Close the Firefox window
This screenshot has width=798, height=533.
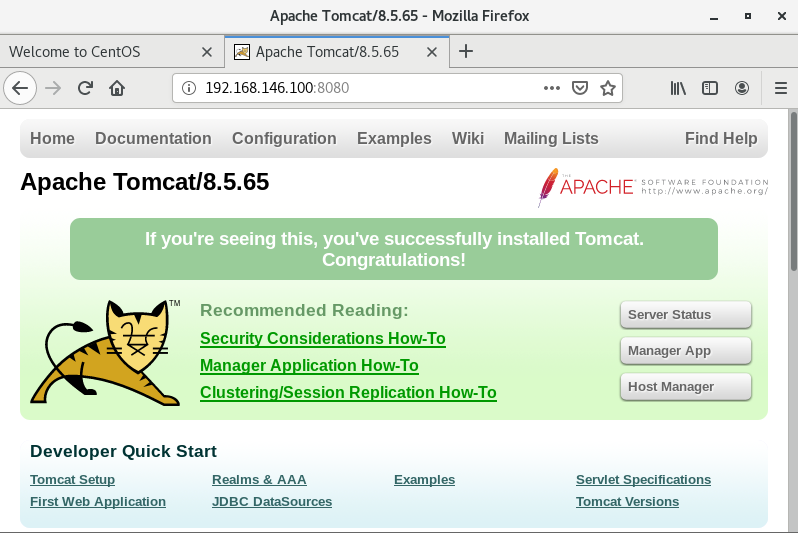tap(782, 16)
